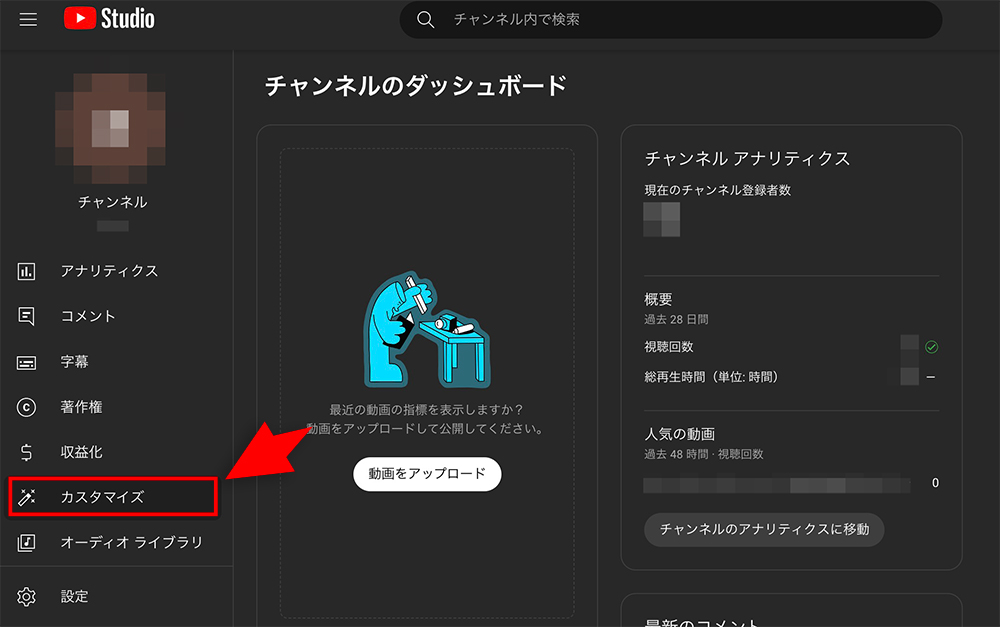Click the 過去 28 日間 text
Image resolution: width=1000 pixels, height=627 pixels.
(676, 319)
